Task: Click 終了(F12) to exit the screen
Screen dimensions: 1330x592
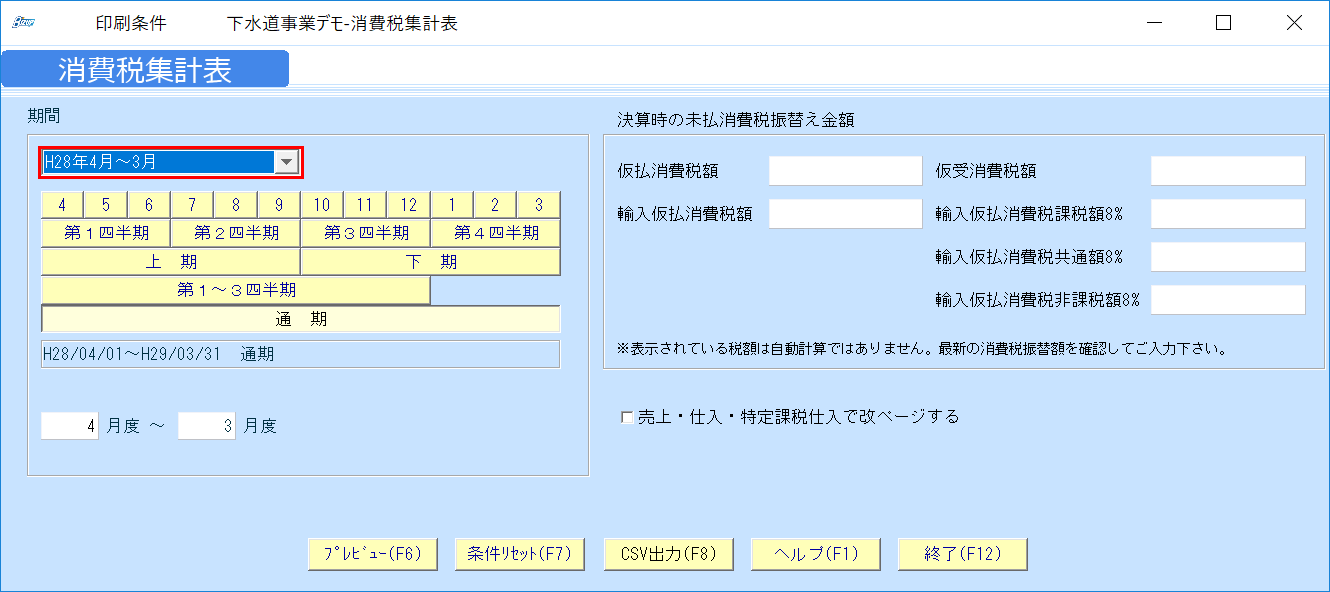Action: (962, 553)
